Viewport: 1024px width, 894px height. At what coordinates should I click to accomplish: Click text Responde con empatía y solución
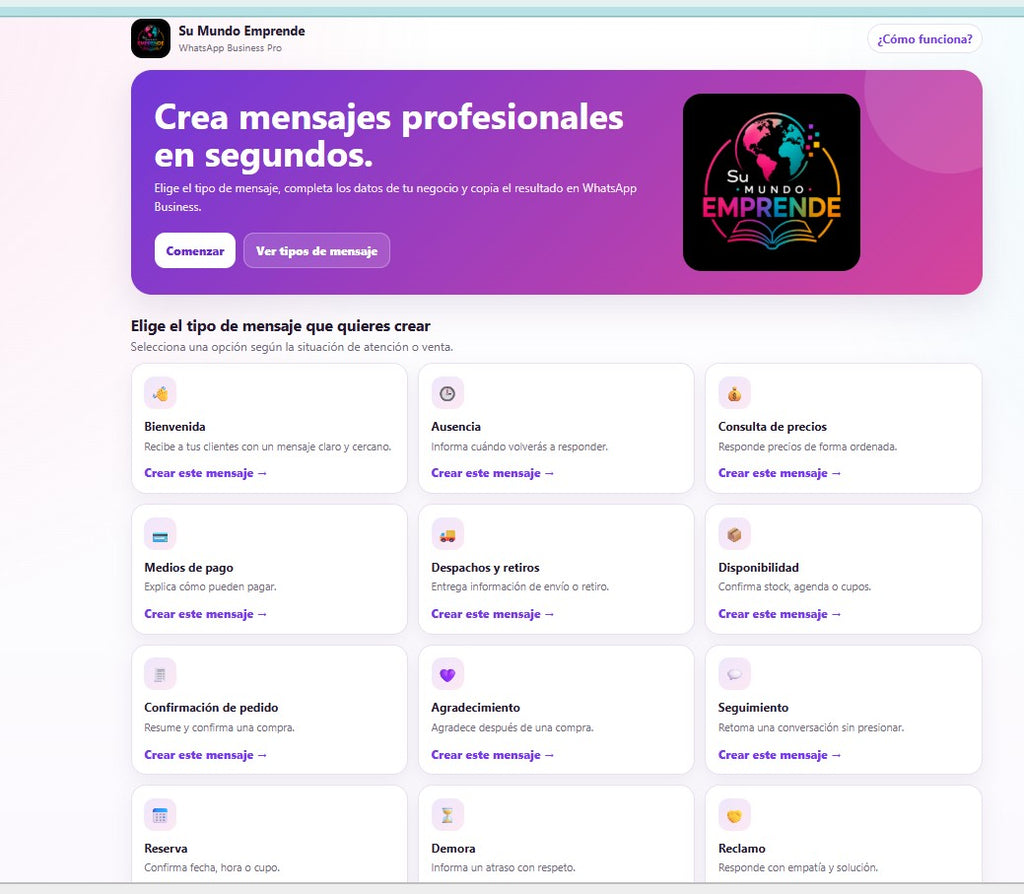coord(798,868)
